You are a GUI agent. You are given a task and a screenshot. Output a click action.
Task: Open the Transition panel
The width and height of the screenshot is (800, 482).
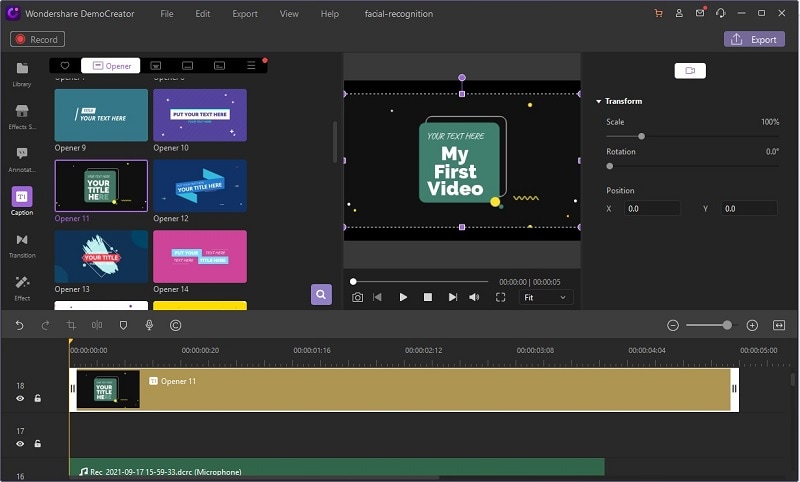[22, 245]
